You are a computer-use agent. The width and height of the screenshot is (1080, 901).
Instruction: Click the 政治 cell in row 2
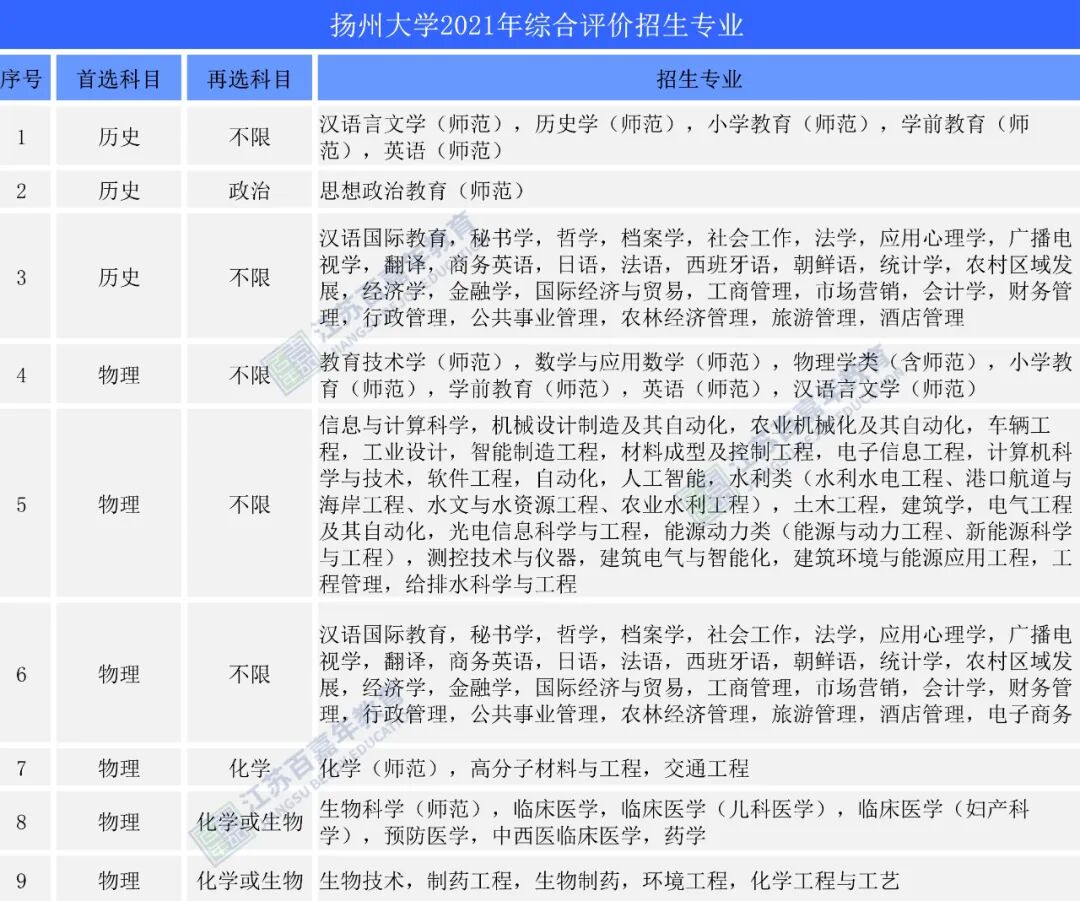[248, 188]
